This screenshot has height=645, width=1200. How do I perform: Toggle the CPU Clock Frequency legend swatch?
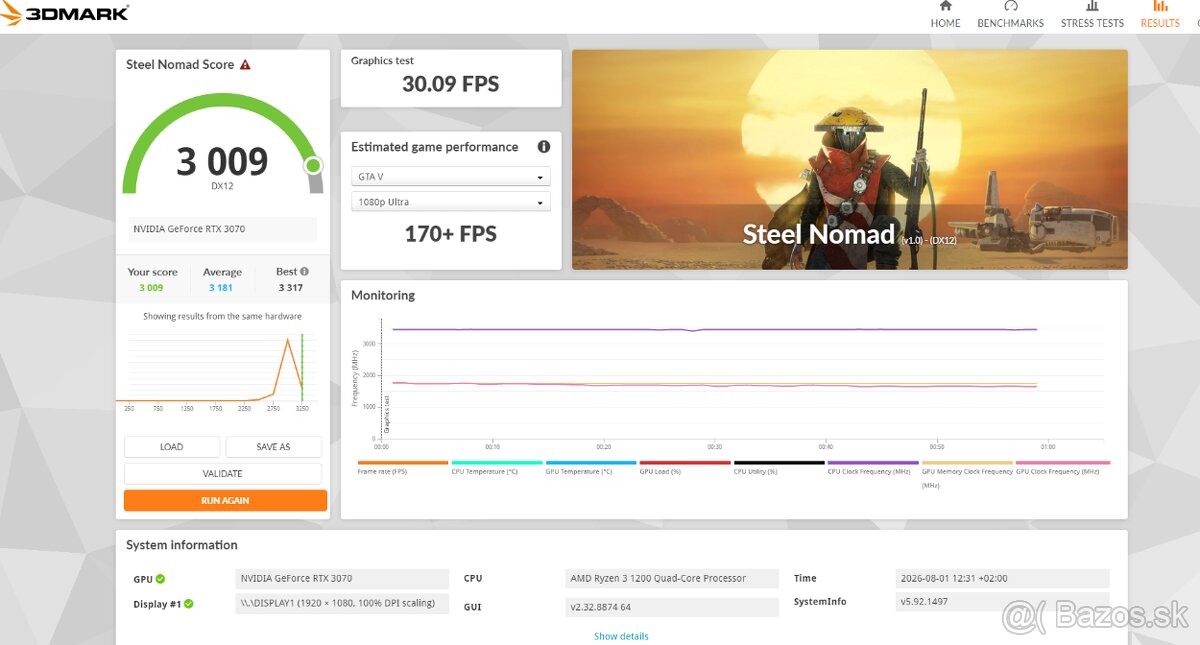click(x=873, y=463)
